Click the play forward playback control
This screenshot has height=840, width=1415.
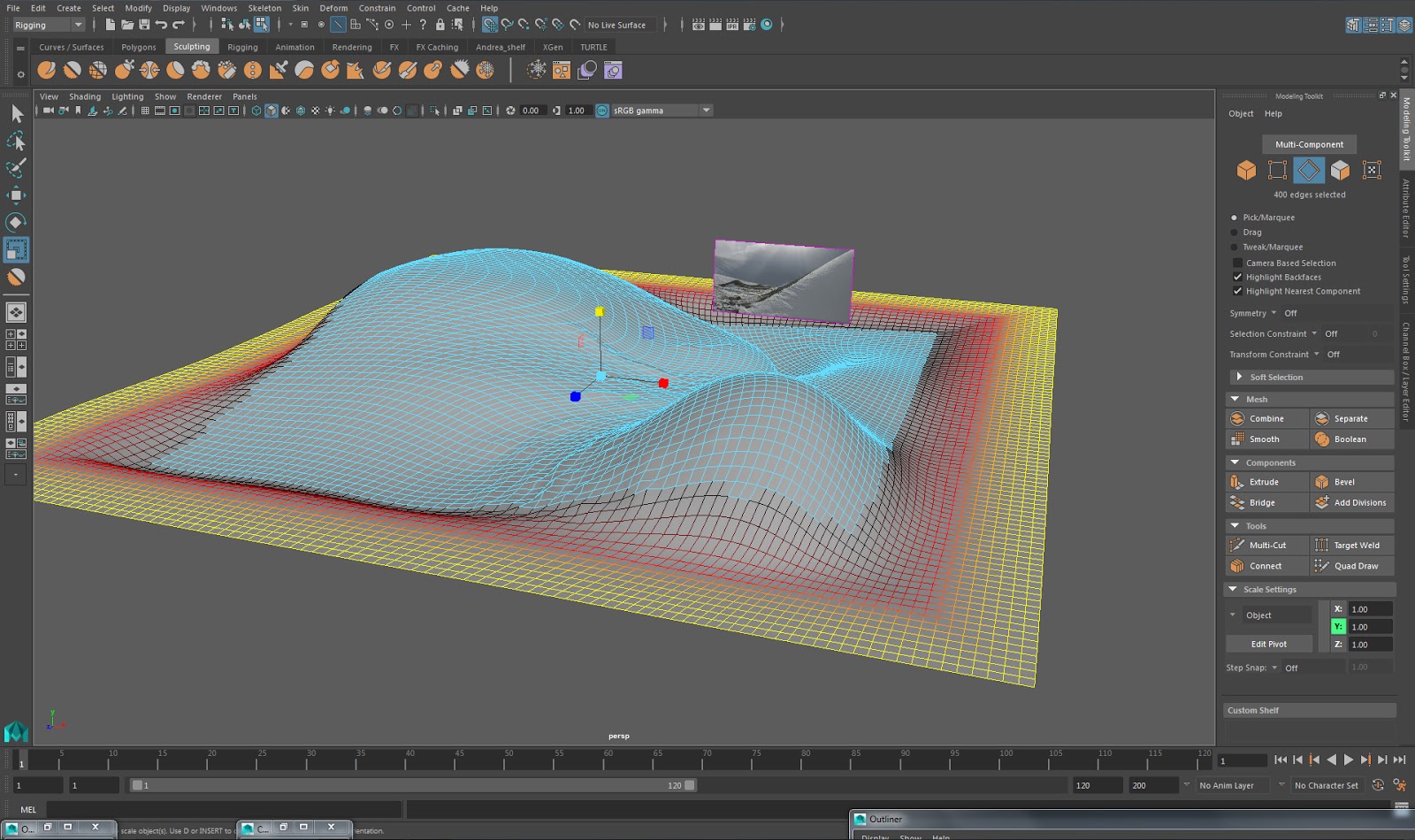coord(1348,760)
